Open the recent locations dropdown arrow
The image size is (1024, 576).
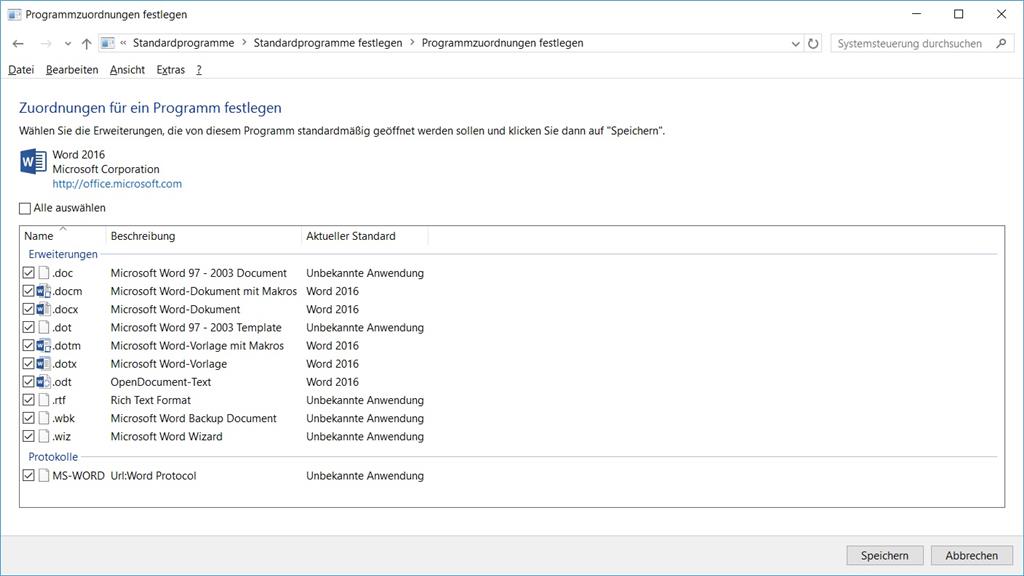tap(68, 44)
